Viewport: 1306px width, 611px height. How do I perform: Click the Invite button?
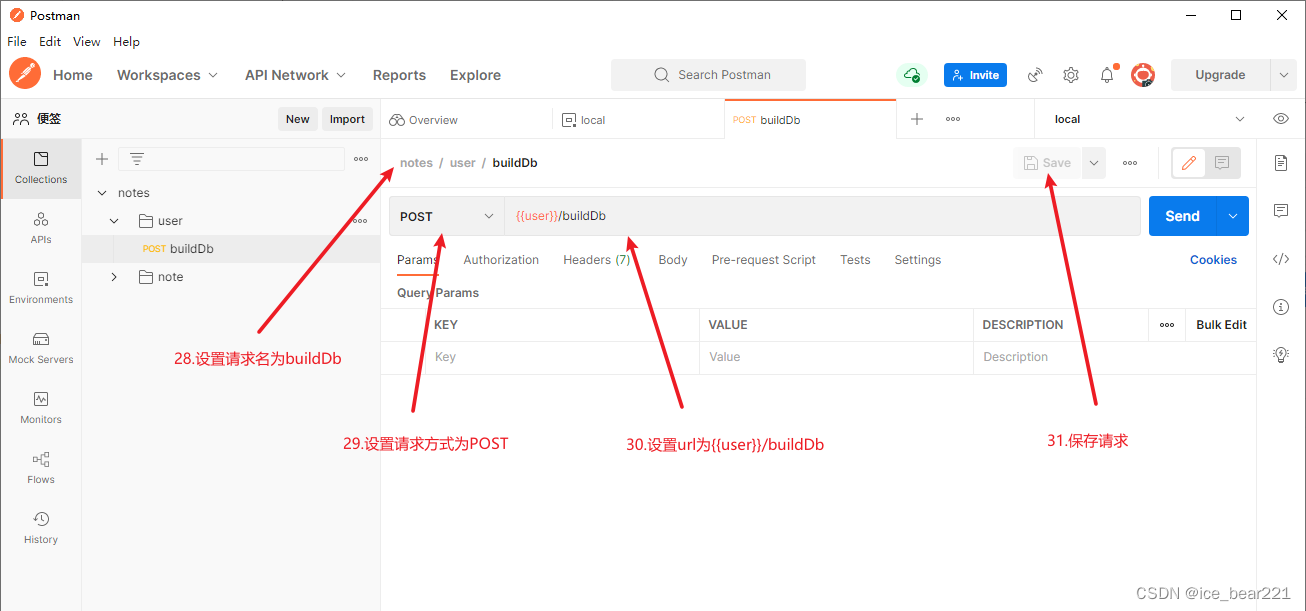(975, 75)
